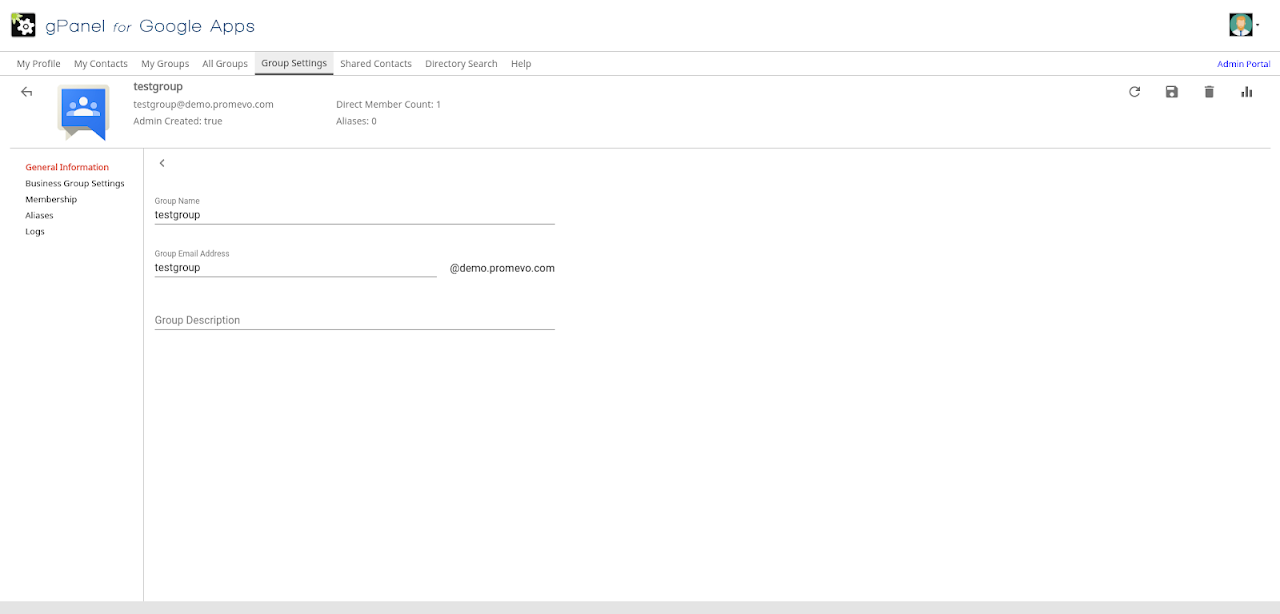
Task: Open the Directory Search tab
Action: click(x=461, y=64)
